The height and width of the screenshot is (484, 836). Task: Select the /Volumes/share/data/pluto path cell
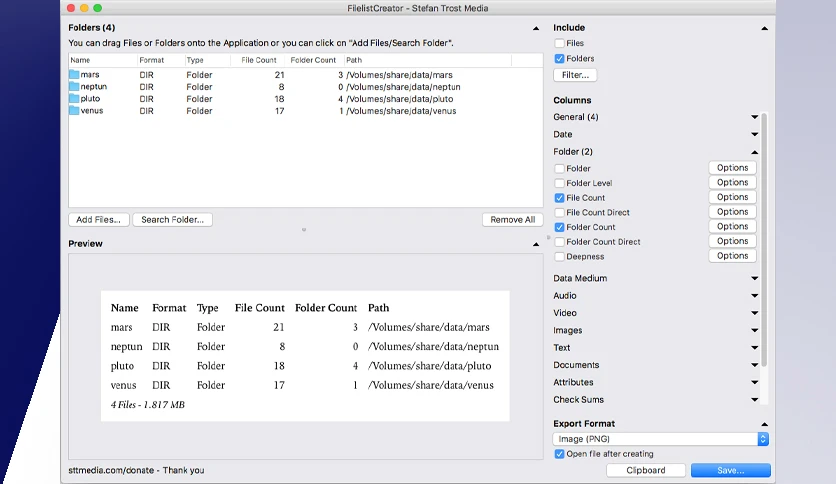click(400, 99)
